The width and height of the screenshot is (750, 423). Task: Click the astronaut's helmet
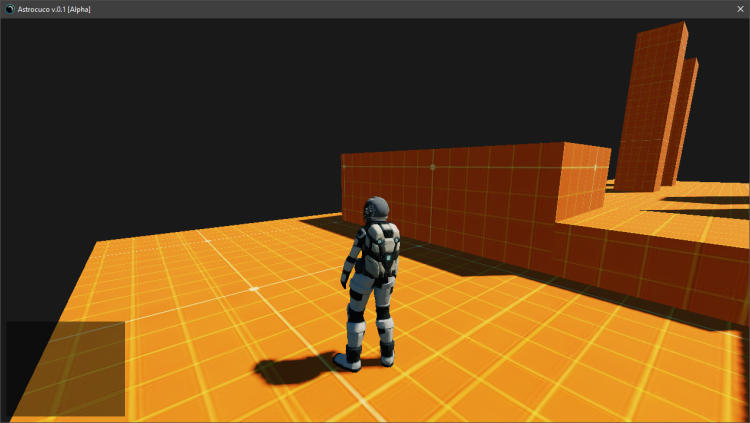tap(376, 209)
